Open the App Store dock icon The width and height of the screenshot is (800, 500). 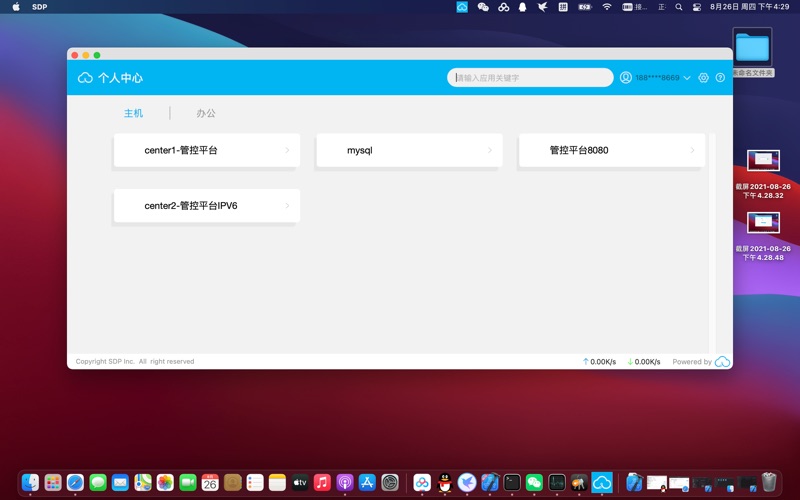pos(367,482)
